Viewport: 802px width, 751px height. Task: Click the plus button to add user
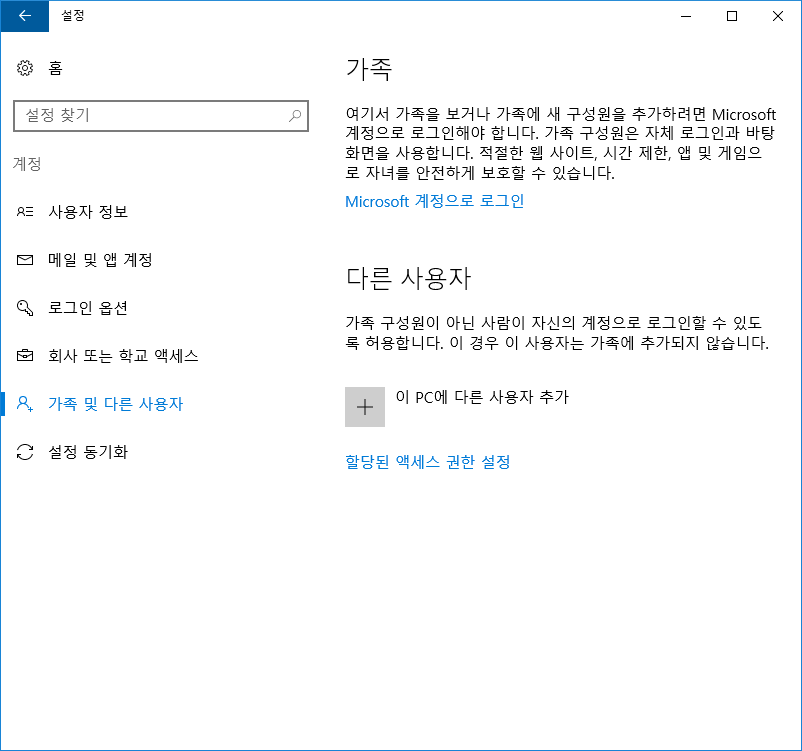(365, 407)
